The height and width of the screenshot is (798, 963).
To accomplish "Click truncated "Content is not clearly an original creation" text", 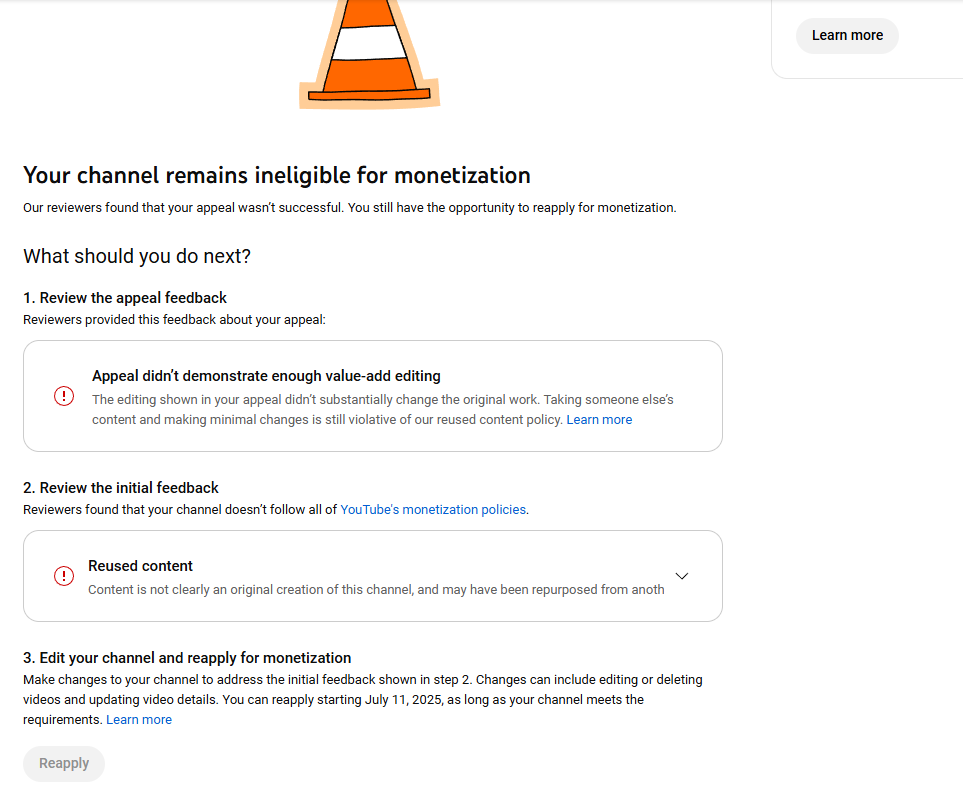I will point(376,590).
